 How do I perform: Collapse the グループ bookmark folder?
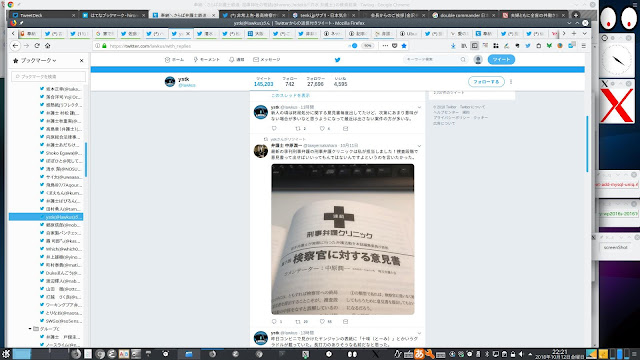click(x=30, y=329)
